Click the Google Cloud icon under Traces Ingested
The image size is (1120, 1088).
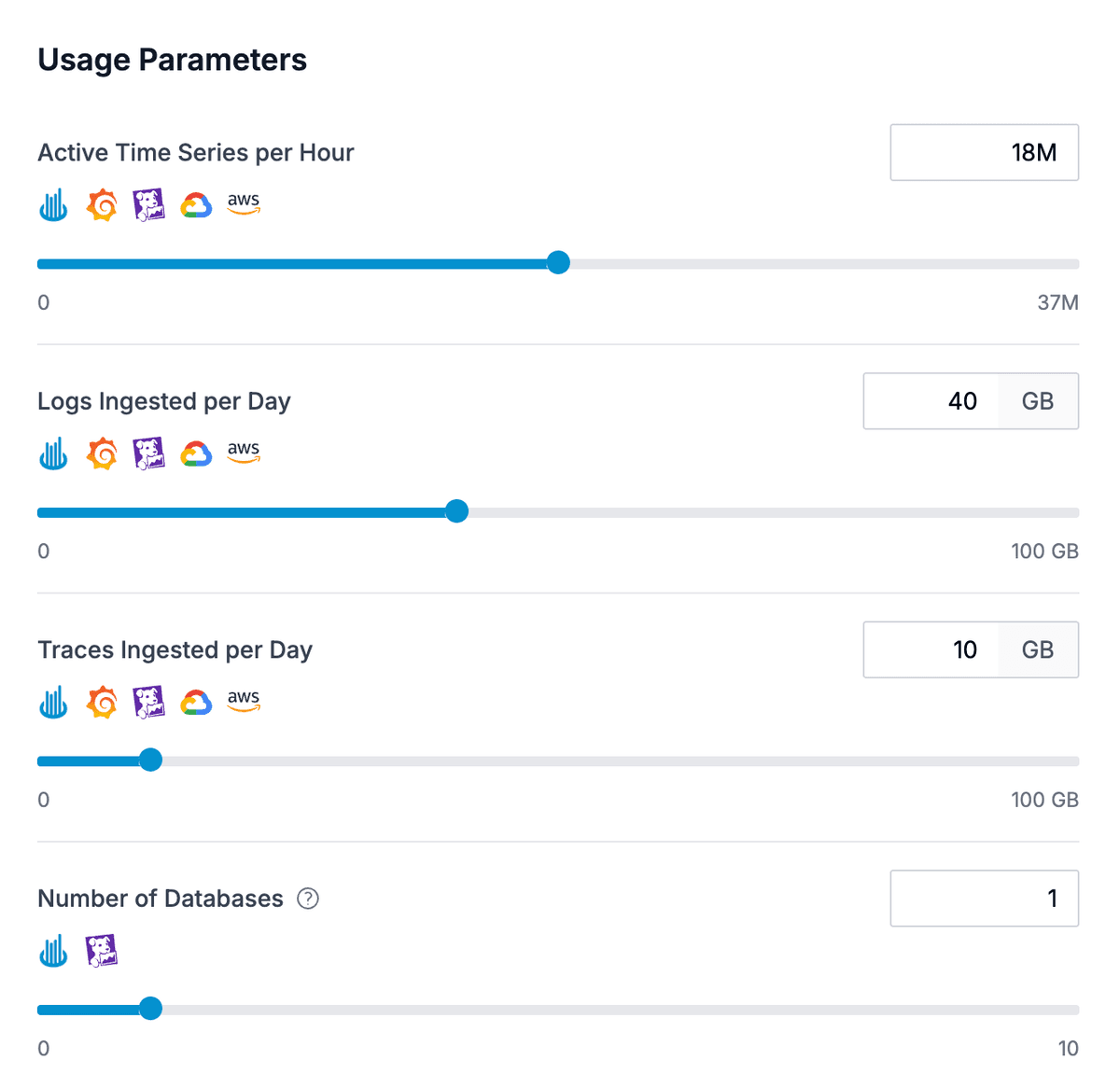click(x=196, y=702)
